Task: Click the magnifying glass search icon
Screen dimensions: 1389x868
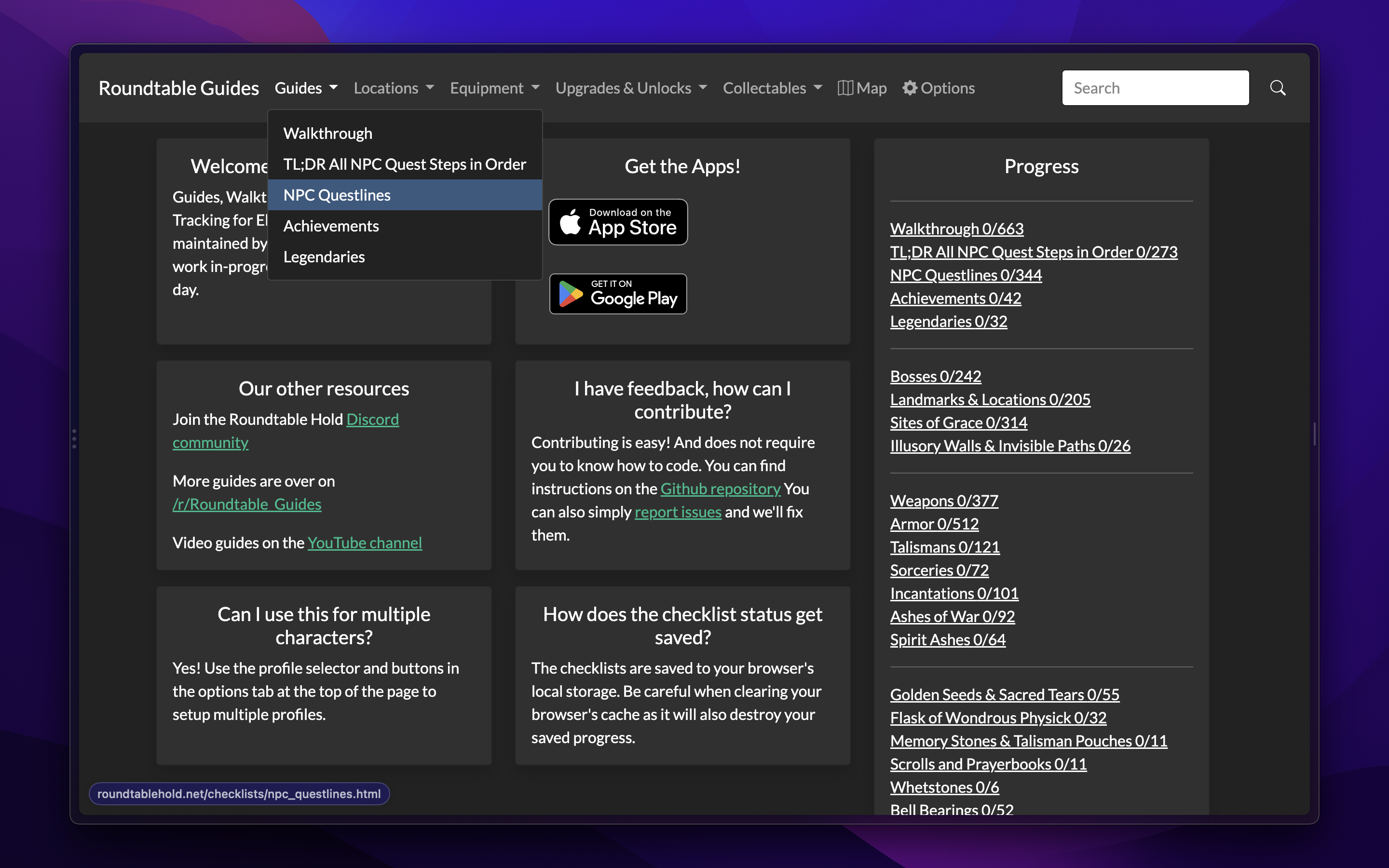Action: coord(1277,88)
